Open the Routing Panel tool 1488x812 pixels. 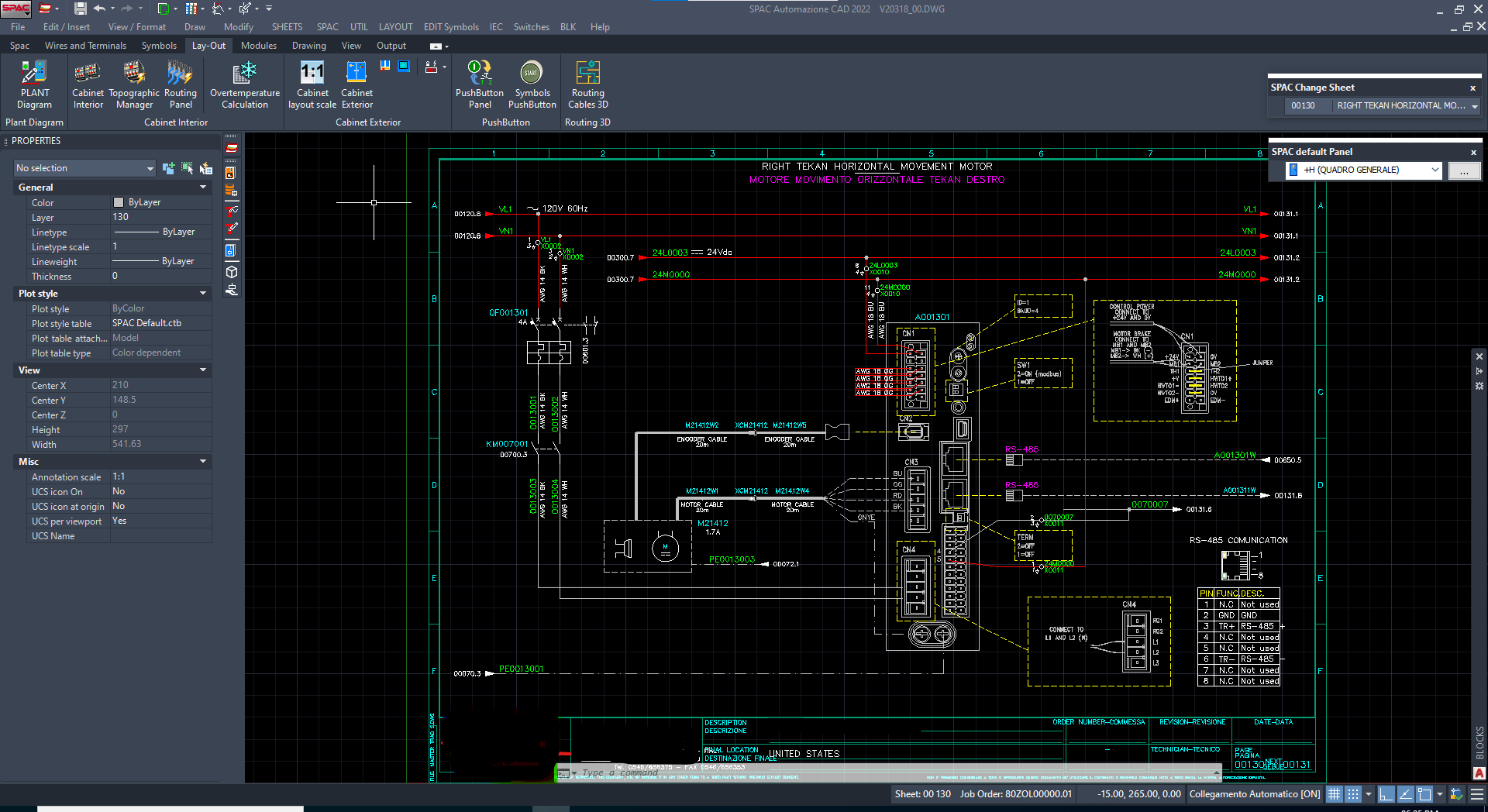click(x=181, y=85)
